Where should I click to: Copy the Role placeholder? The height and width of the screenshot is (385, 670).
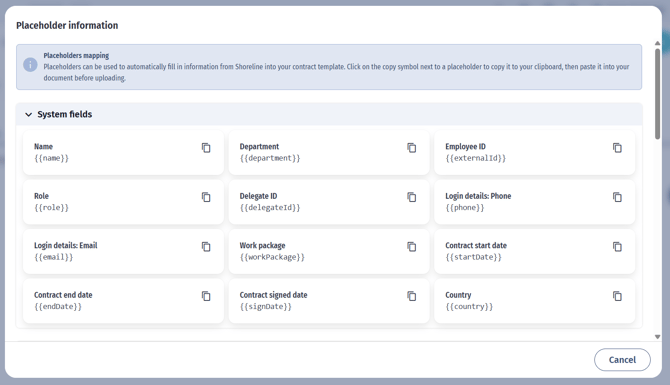click(x=206, y=197)
